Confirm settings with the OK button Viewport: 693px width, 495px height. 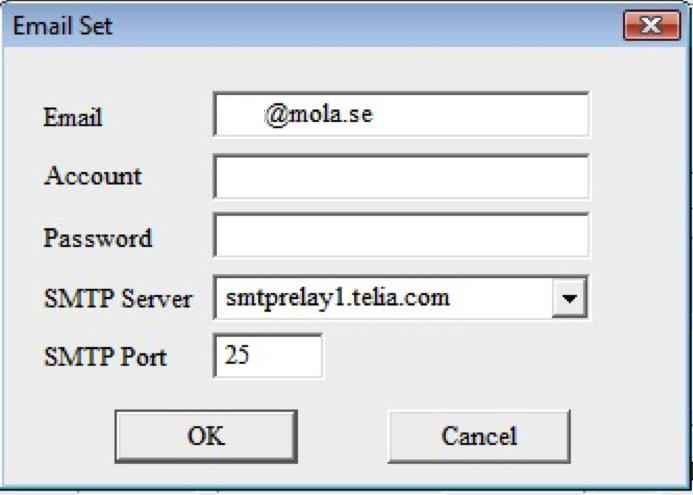tap(206, 436)
